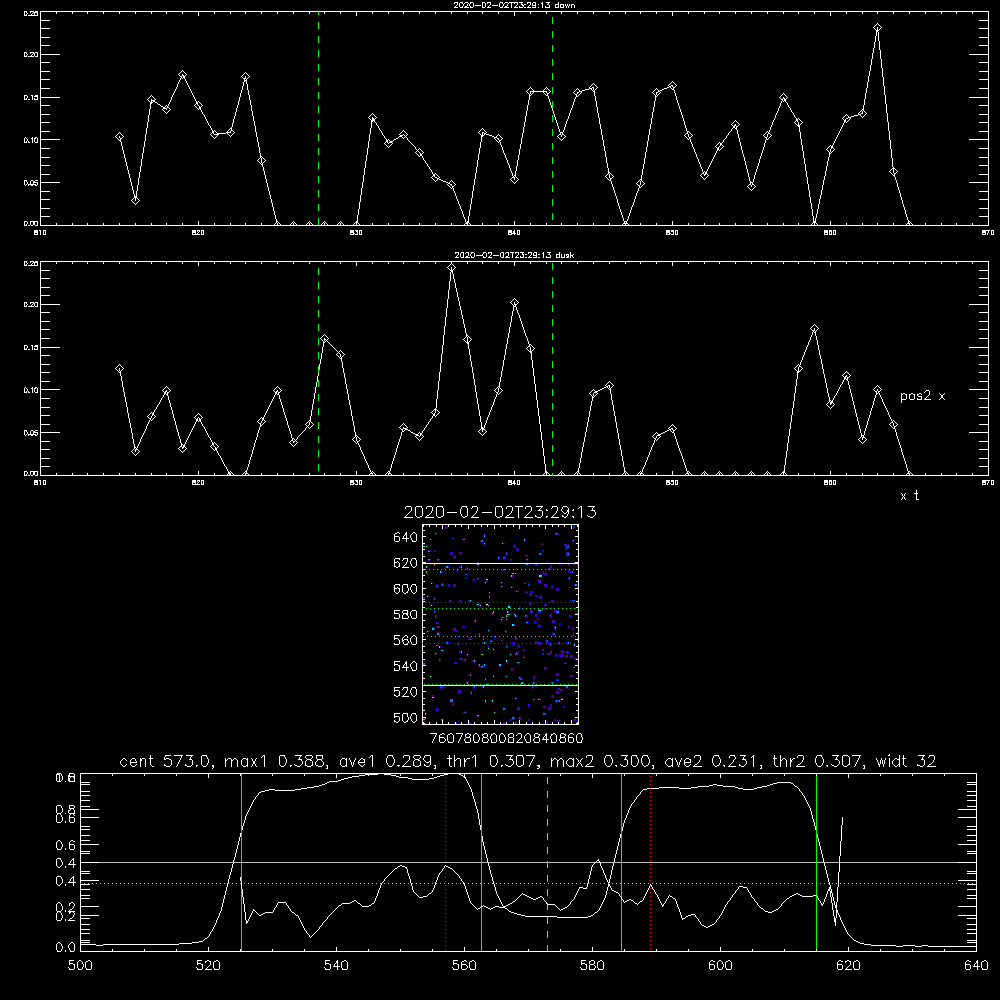Click the green dashed line near 828 in the dusk plot
This screenshot has height=1000, width=1000.
point(318,369)
